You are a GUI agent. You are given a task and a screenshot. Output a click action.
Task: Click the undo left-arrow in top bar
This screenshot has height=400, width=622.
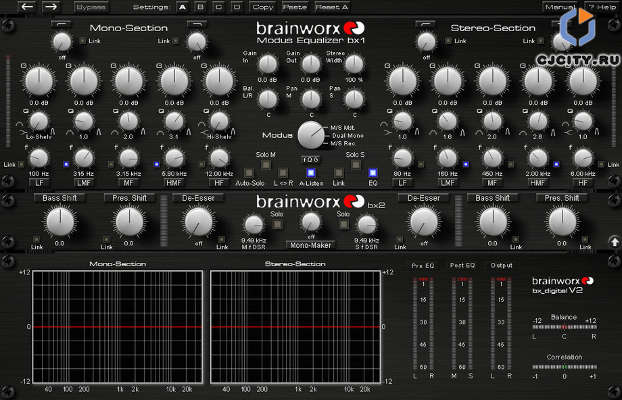[x=27, y=7]
